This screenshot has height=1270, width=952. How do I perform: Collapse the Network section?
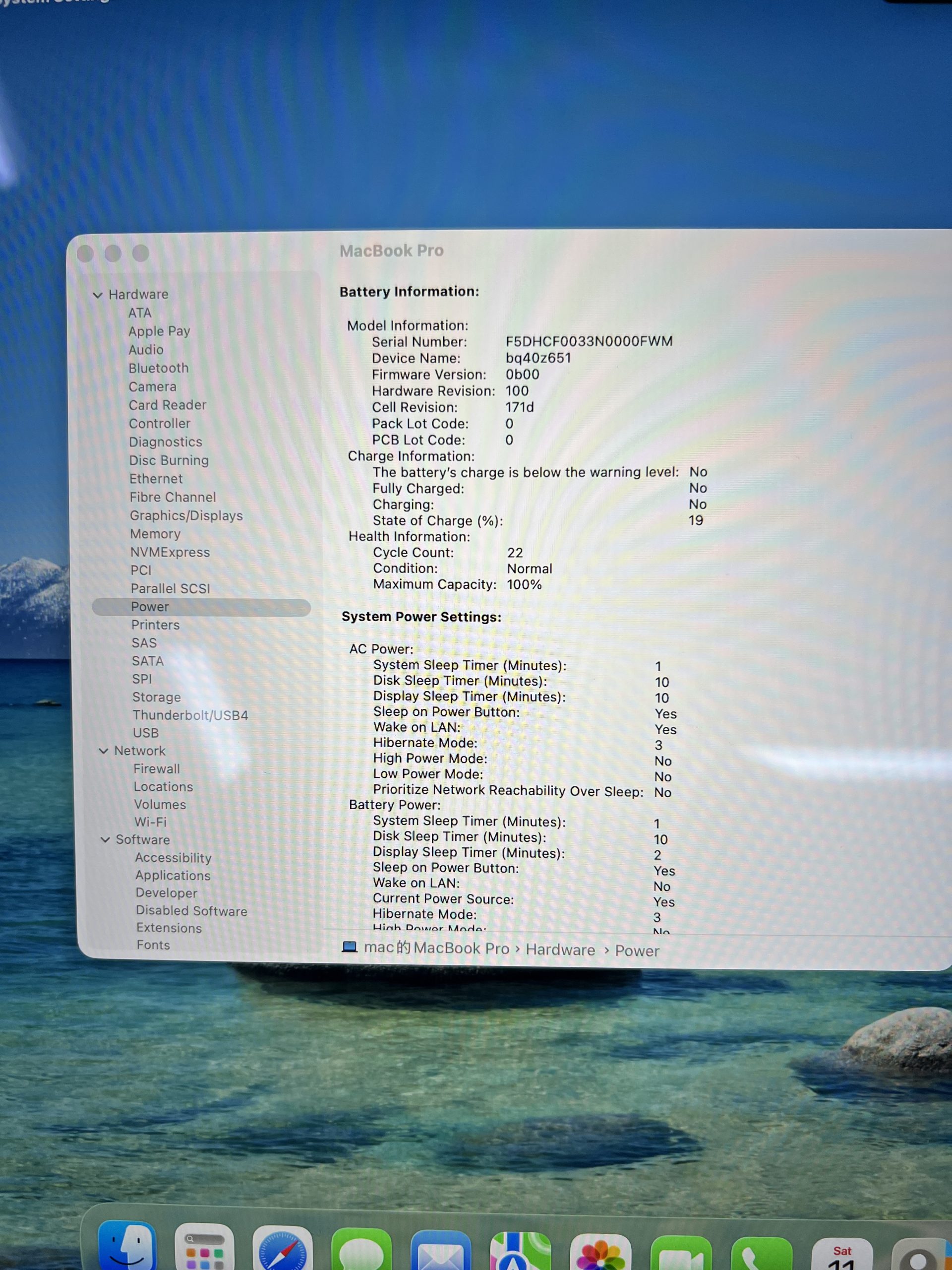click(103, 751)
